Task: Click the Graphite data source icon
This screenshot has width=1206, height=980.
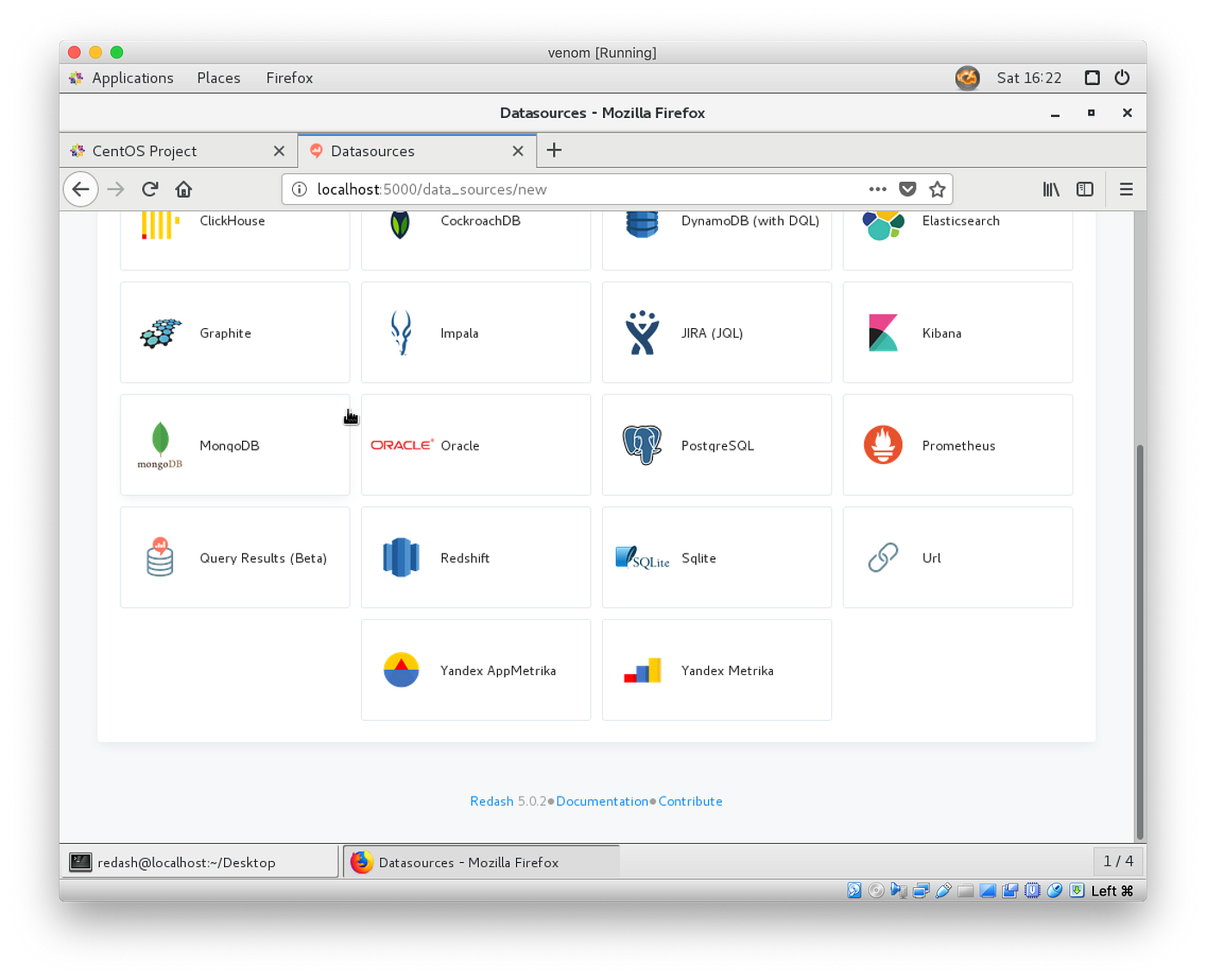Action: 160,333
